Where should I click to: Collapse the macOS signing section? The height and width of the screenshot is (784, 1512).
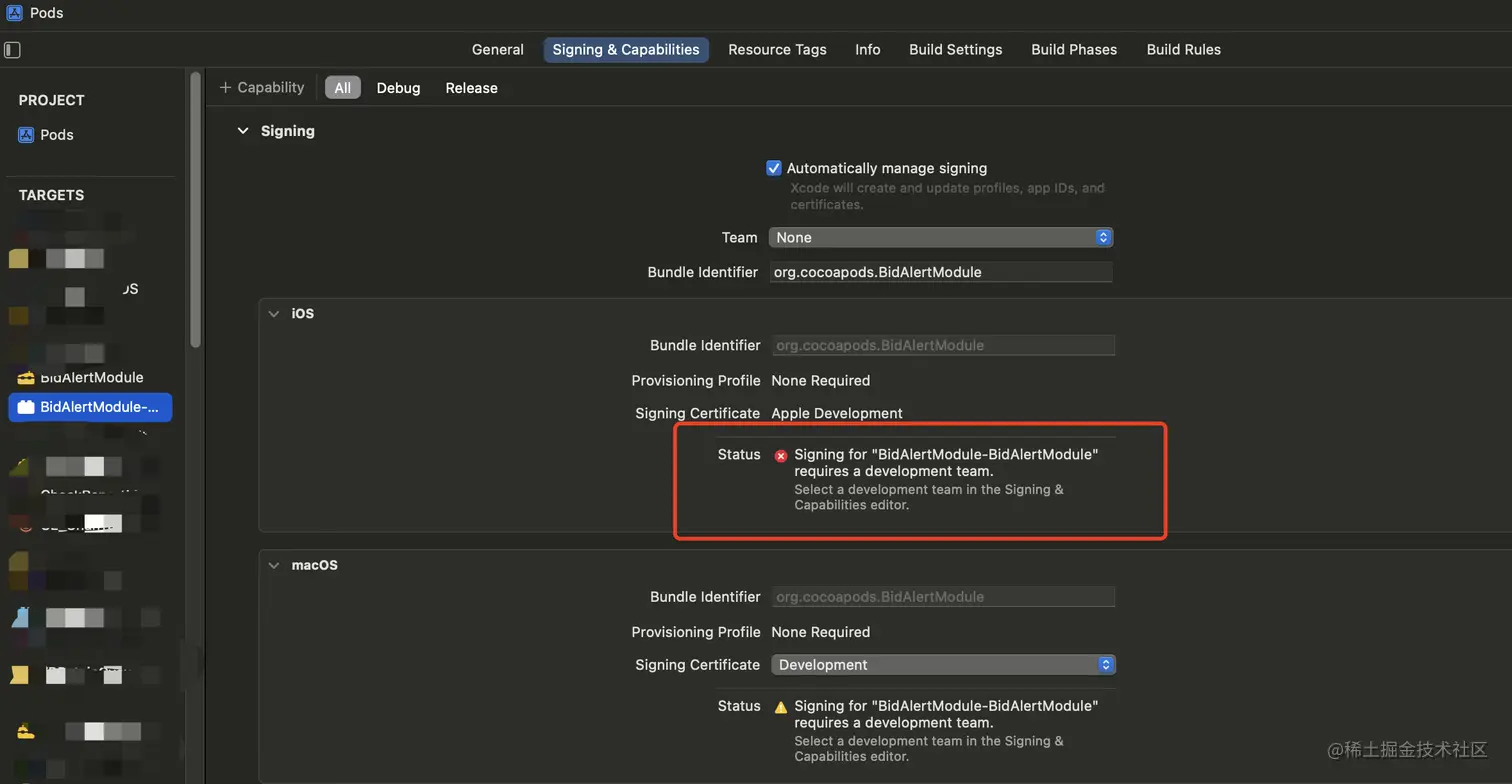(273, 565)
